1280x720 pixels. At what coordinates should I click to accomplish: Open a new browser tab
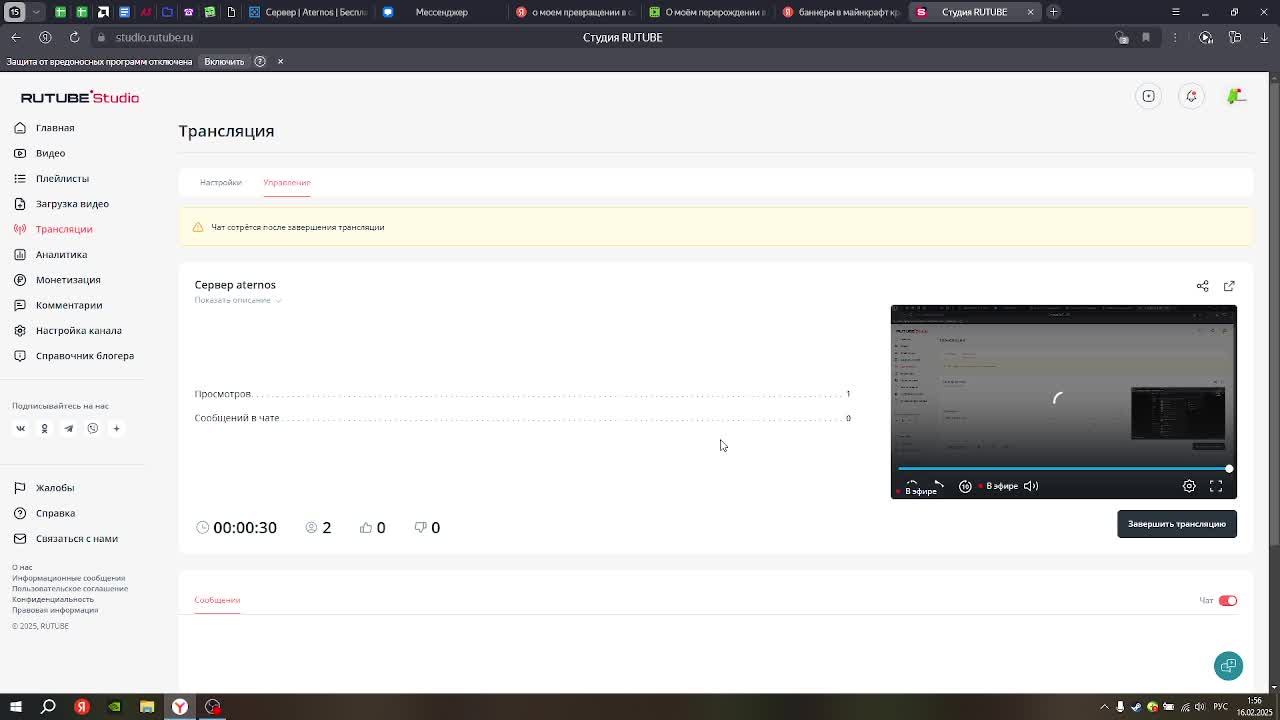[x=1053, y=12]
